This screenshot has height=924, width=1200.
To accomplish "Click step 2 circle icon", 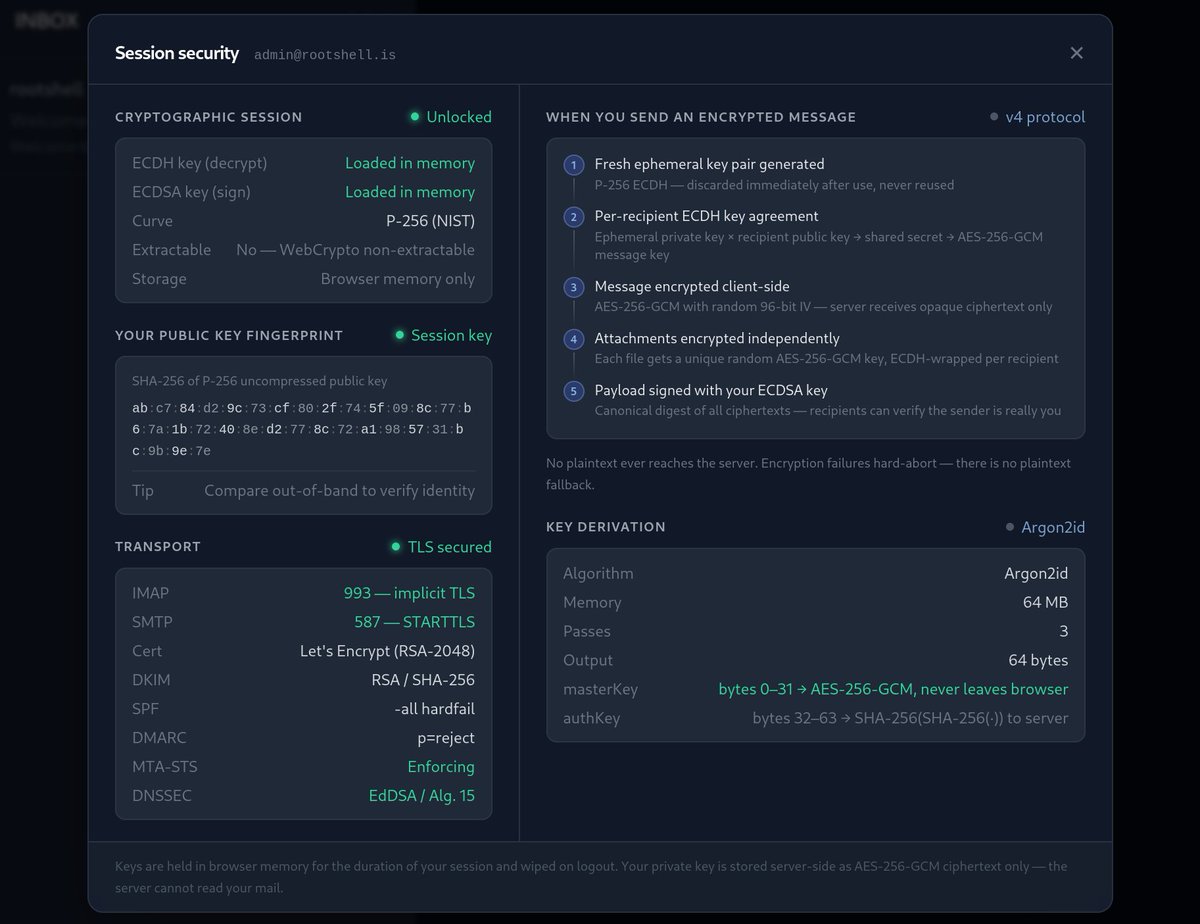I will pyautogui.click(x=574, y=217).
